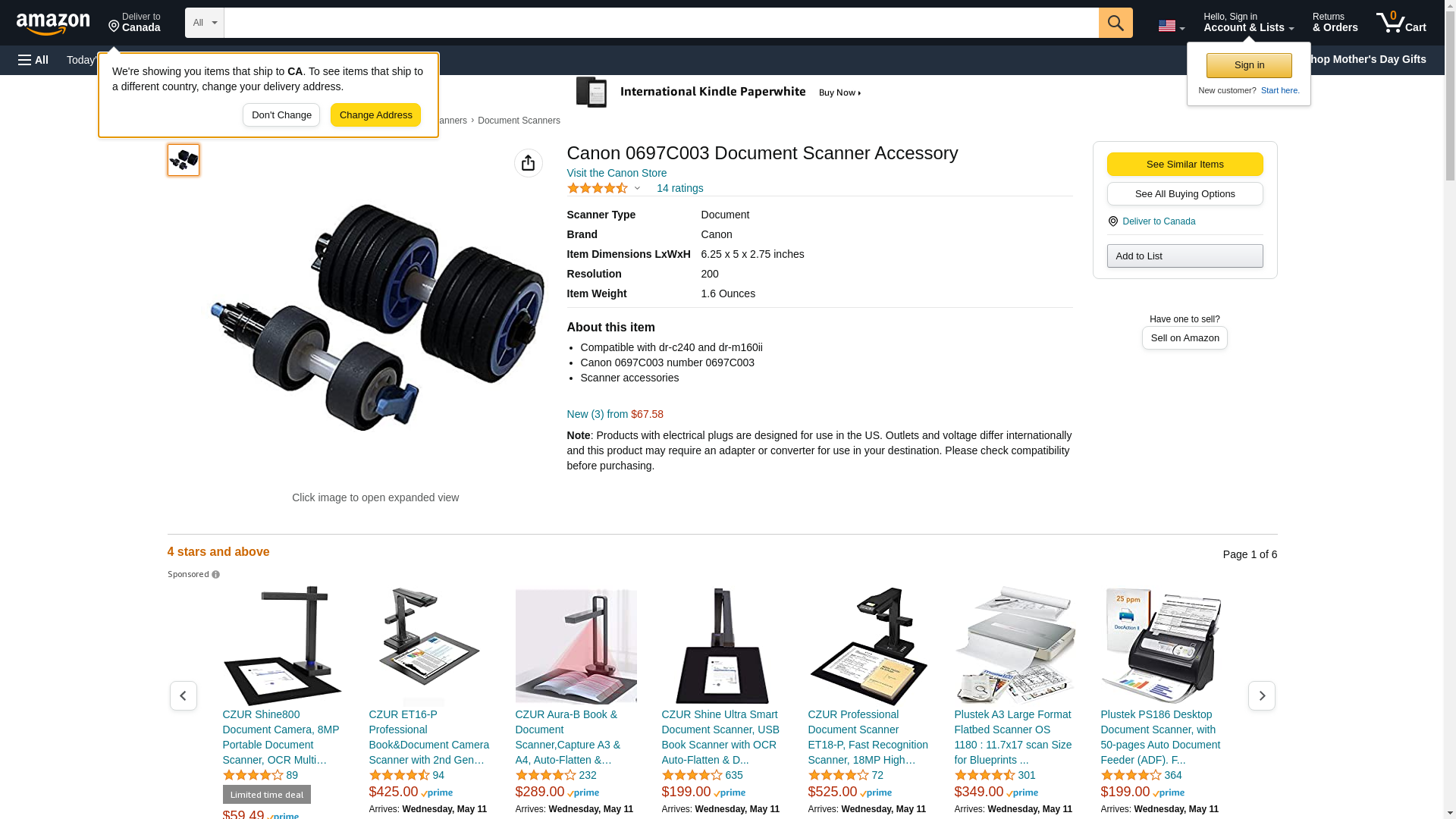This screenshot has height=819, width=1456.
Task: Click the search magnifier Go button
Action: point(1115,23)
